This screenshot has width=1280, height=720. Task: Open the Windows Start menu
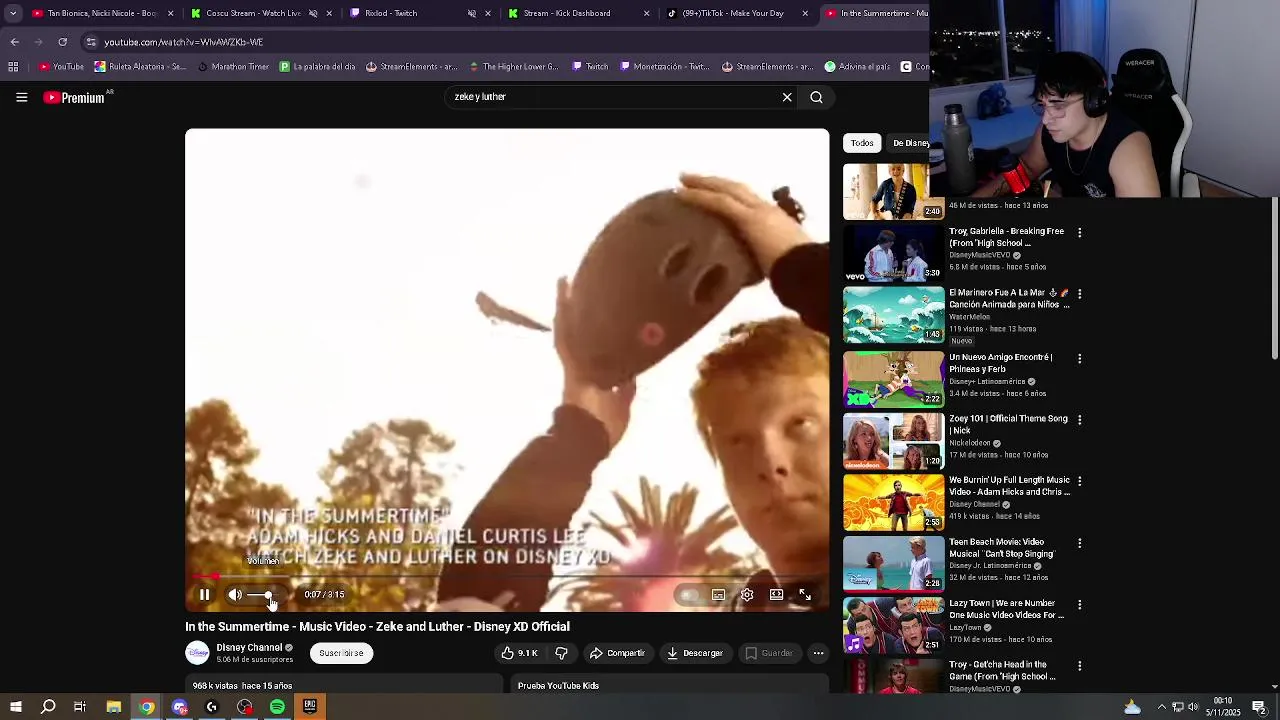(15, 707)
